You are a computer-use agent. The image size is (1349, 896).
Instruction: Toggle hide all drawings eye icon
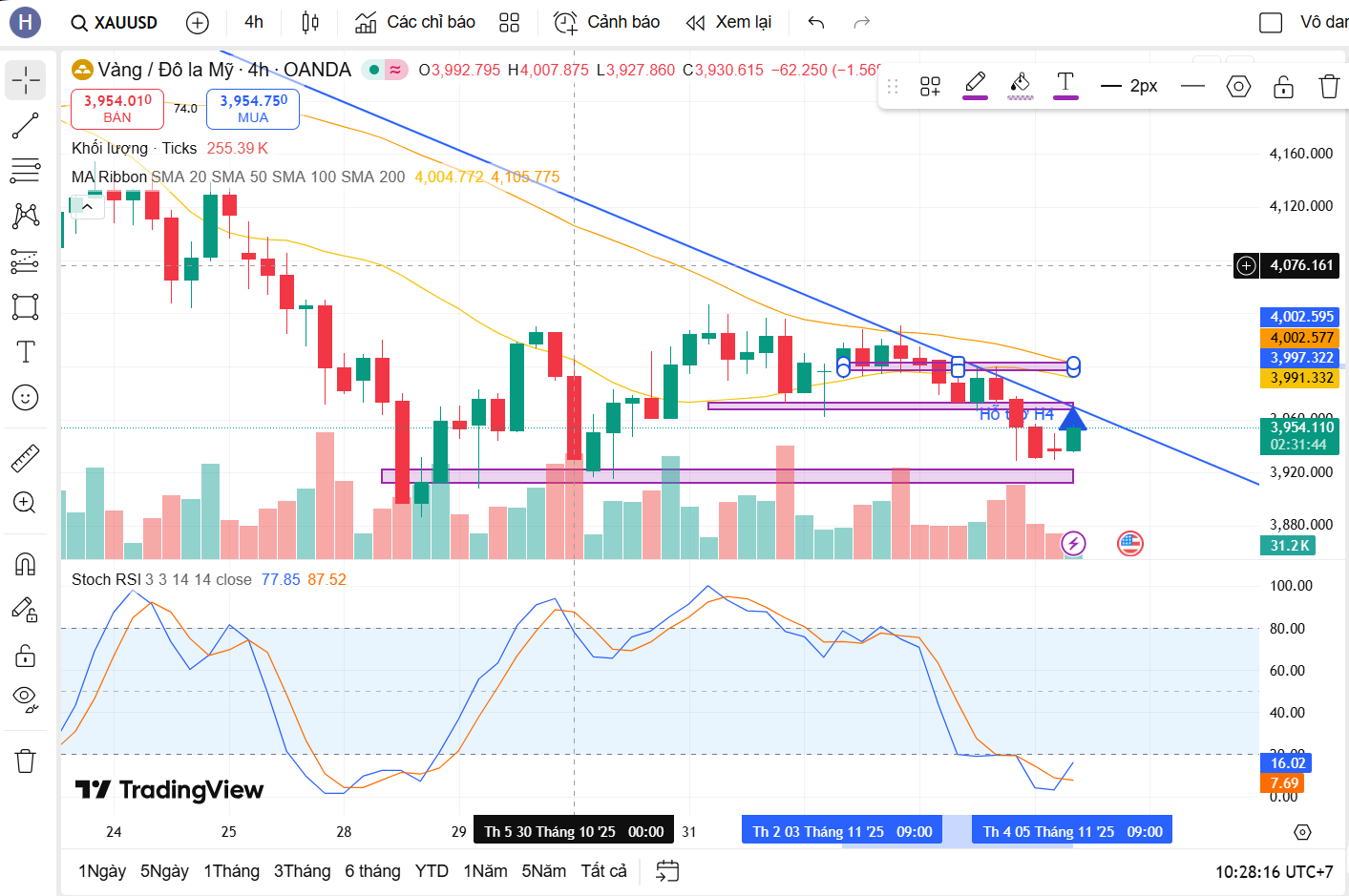point(26,698)
